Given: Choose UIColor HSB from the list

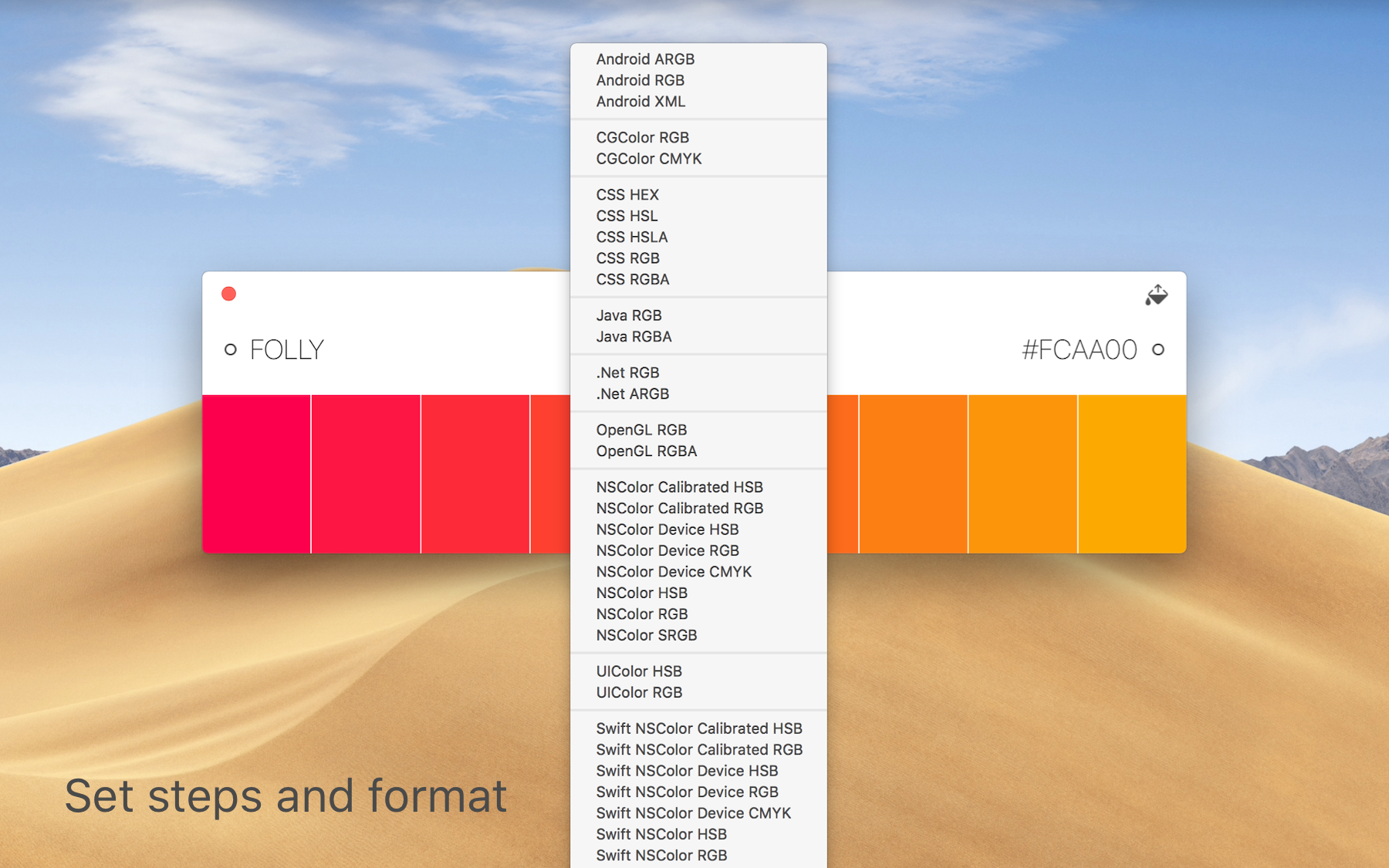Looking at the screenshot, I should coord(639,671).
